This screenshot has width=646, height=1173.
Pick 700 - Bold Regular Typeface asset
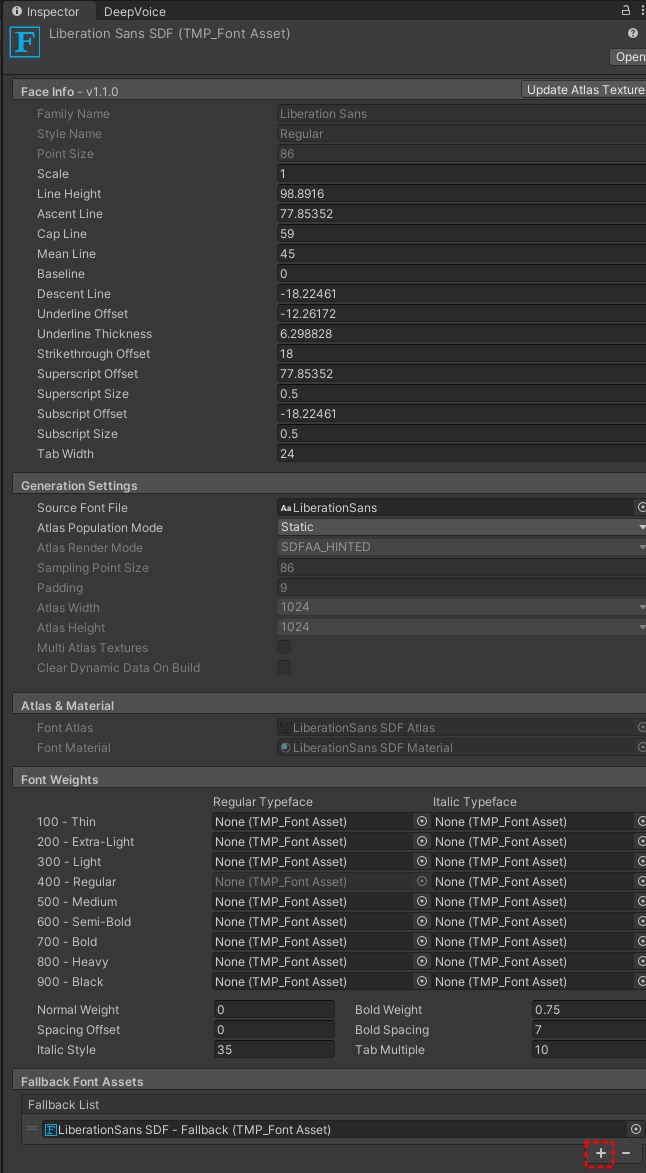tap(422, 942)
